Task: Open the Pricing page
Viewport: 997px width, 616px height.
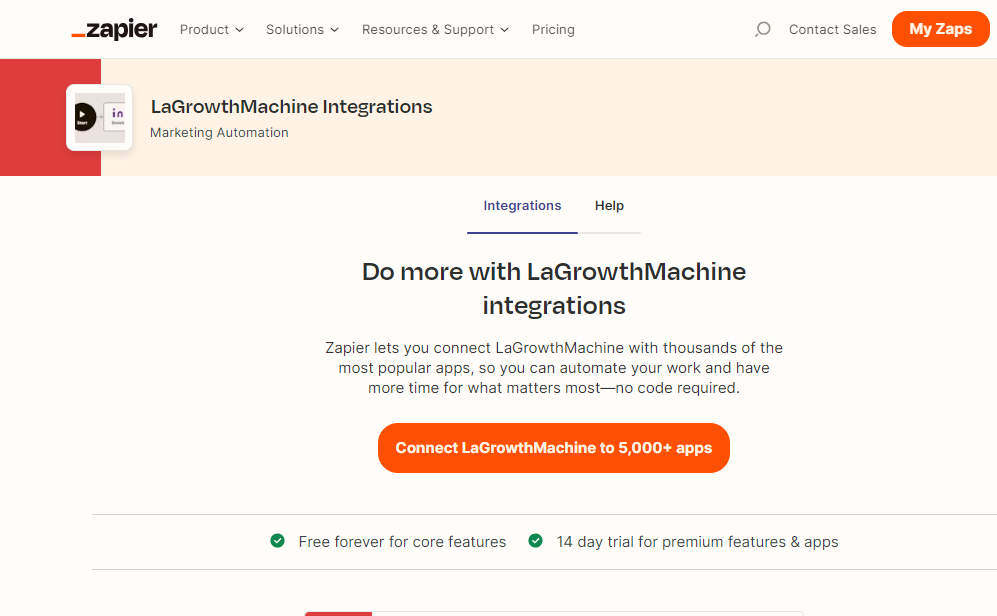Action: [553, 29]
